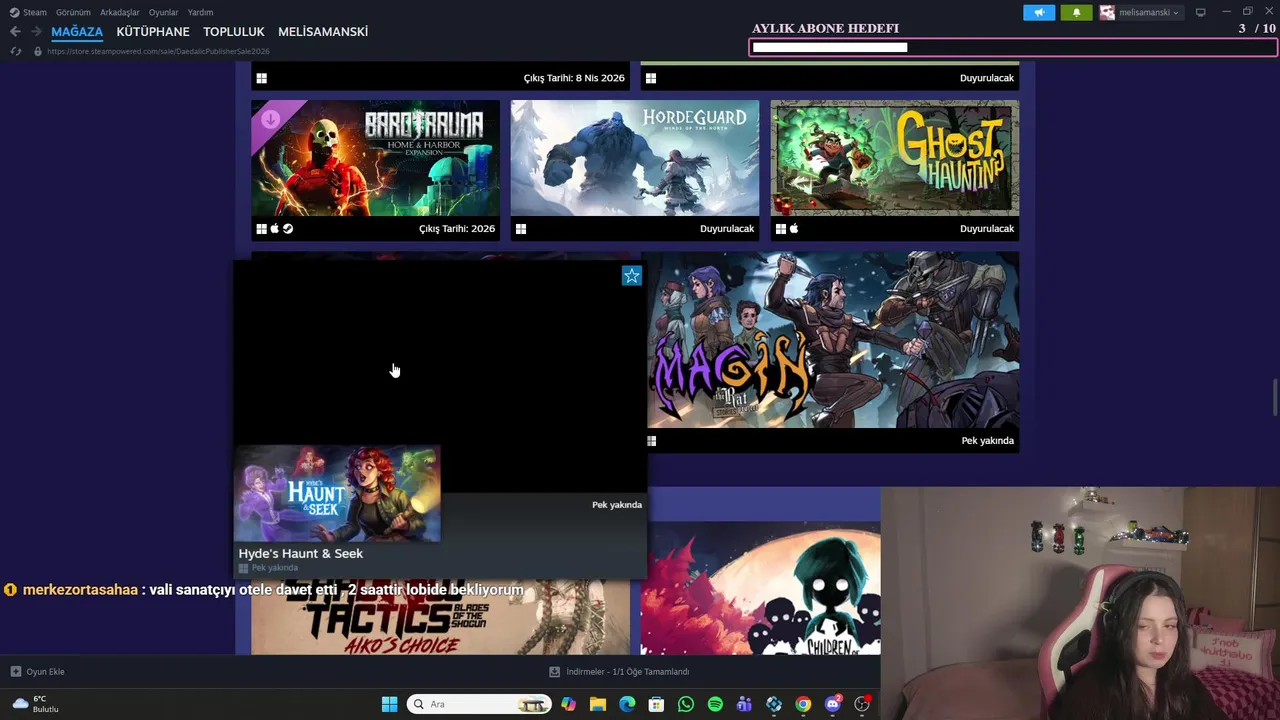Click the Hyde's Haunt & Seek title
Image resolution: width=1280 pixels, height=720 pixels.
click(x=300, y=553)
